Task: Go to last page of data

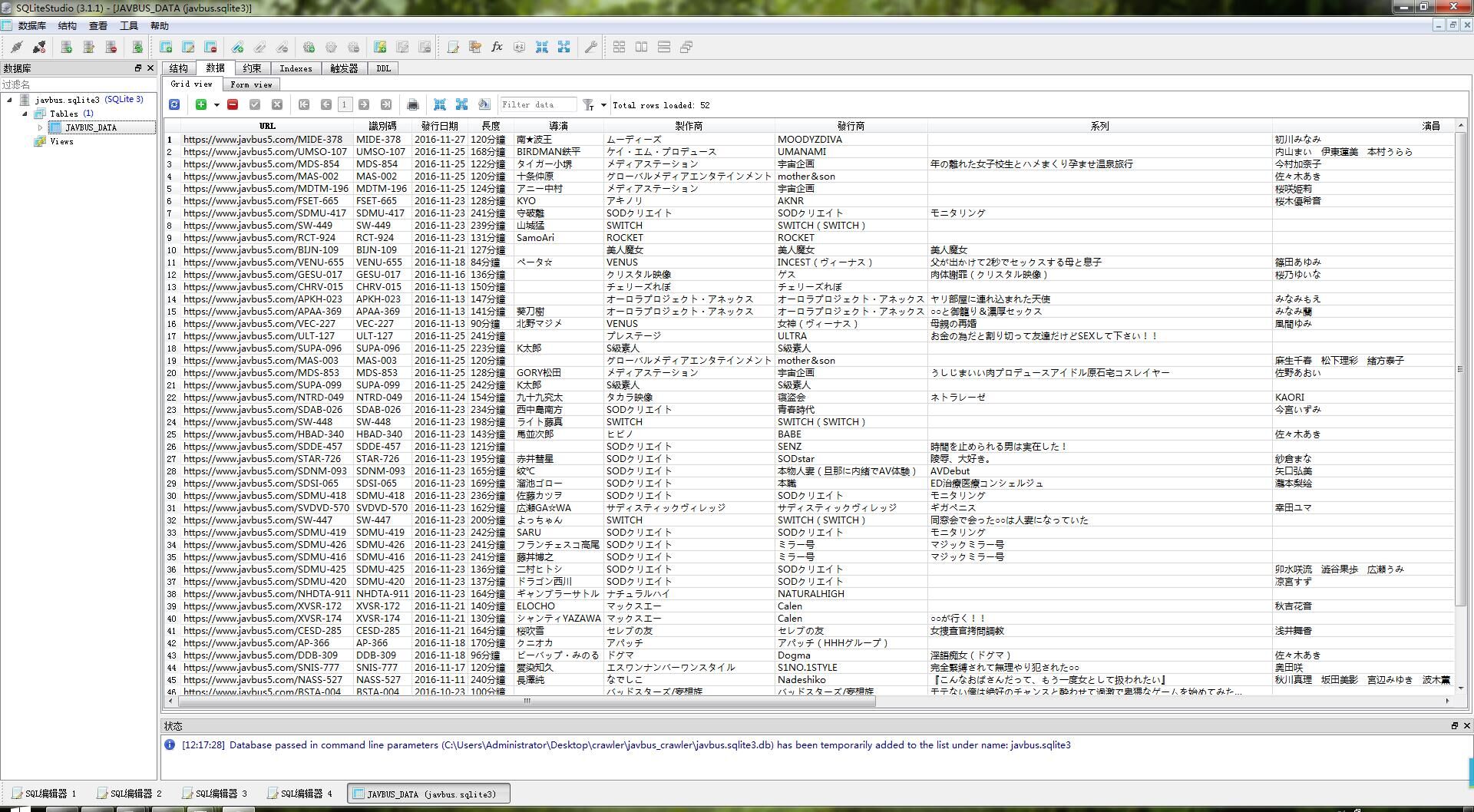Action: (386, 104)
